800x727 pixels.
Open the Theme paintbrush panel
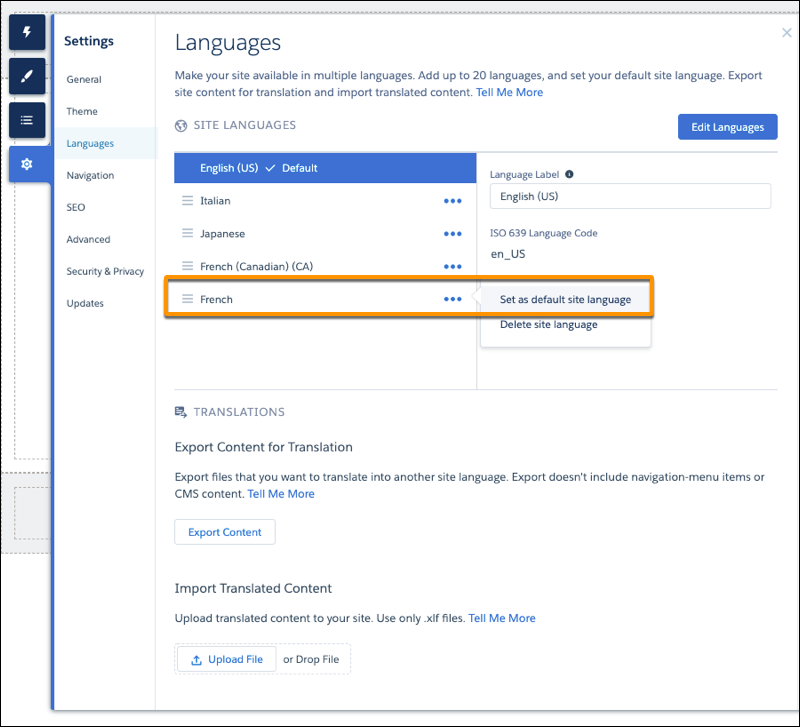tap(27, 76)
